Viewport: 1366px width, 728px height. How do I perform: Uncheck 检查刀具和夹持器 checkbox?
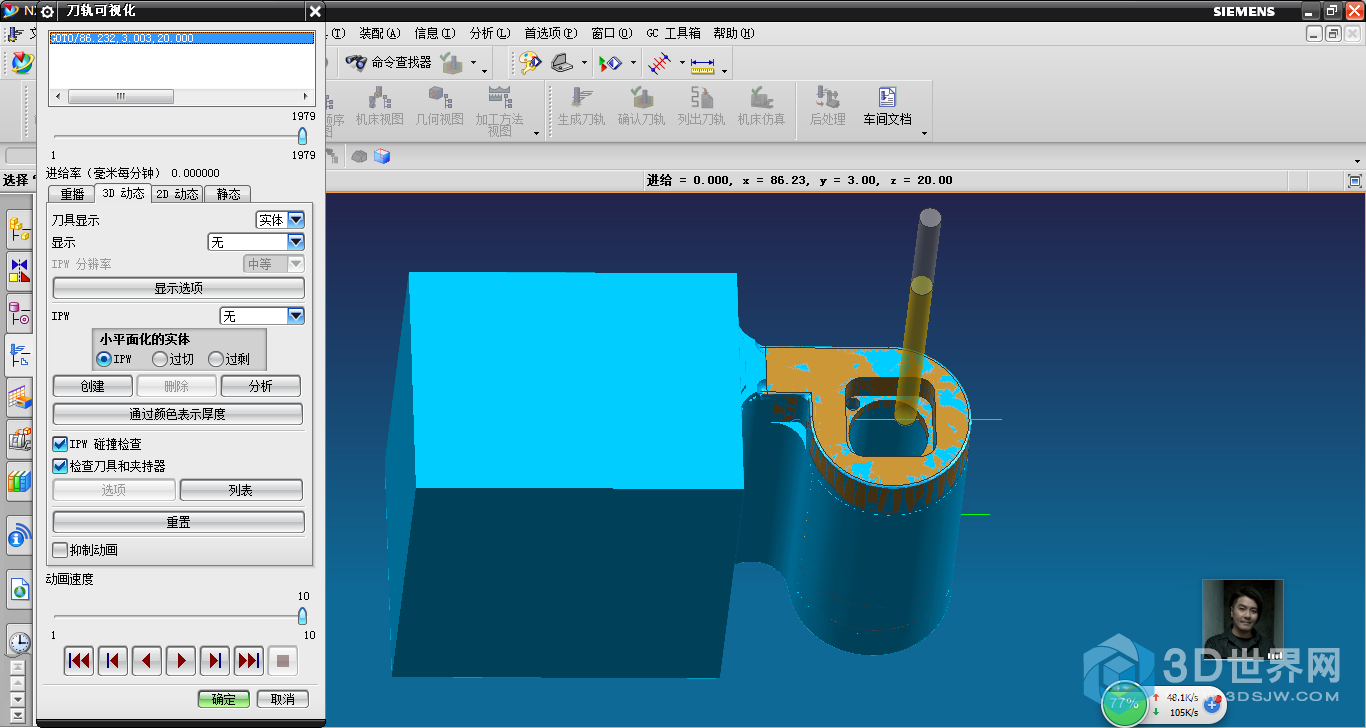coord(61,466)
